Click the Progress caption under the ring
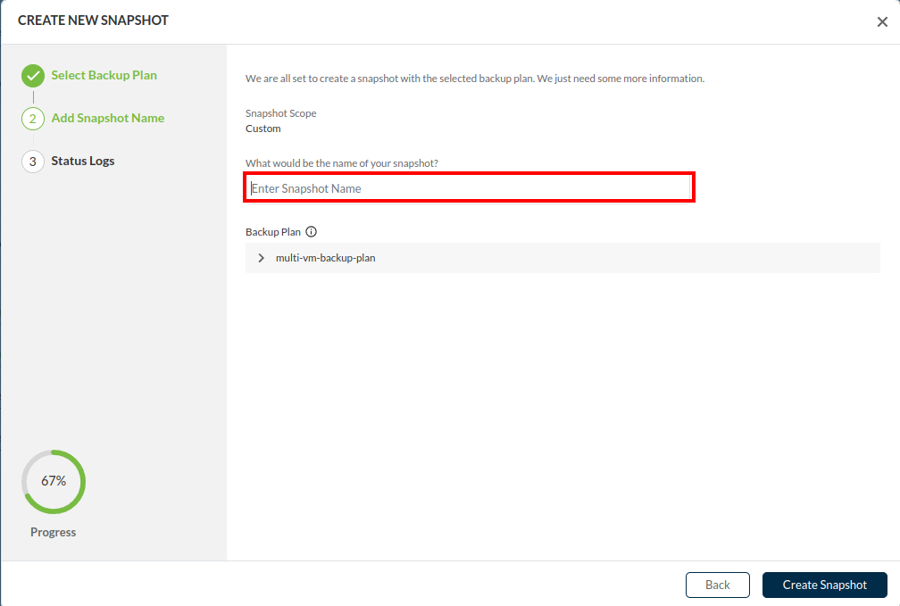The width and height of the screenshot is (900, 606). point(53,532)
